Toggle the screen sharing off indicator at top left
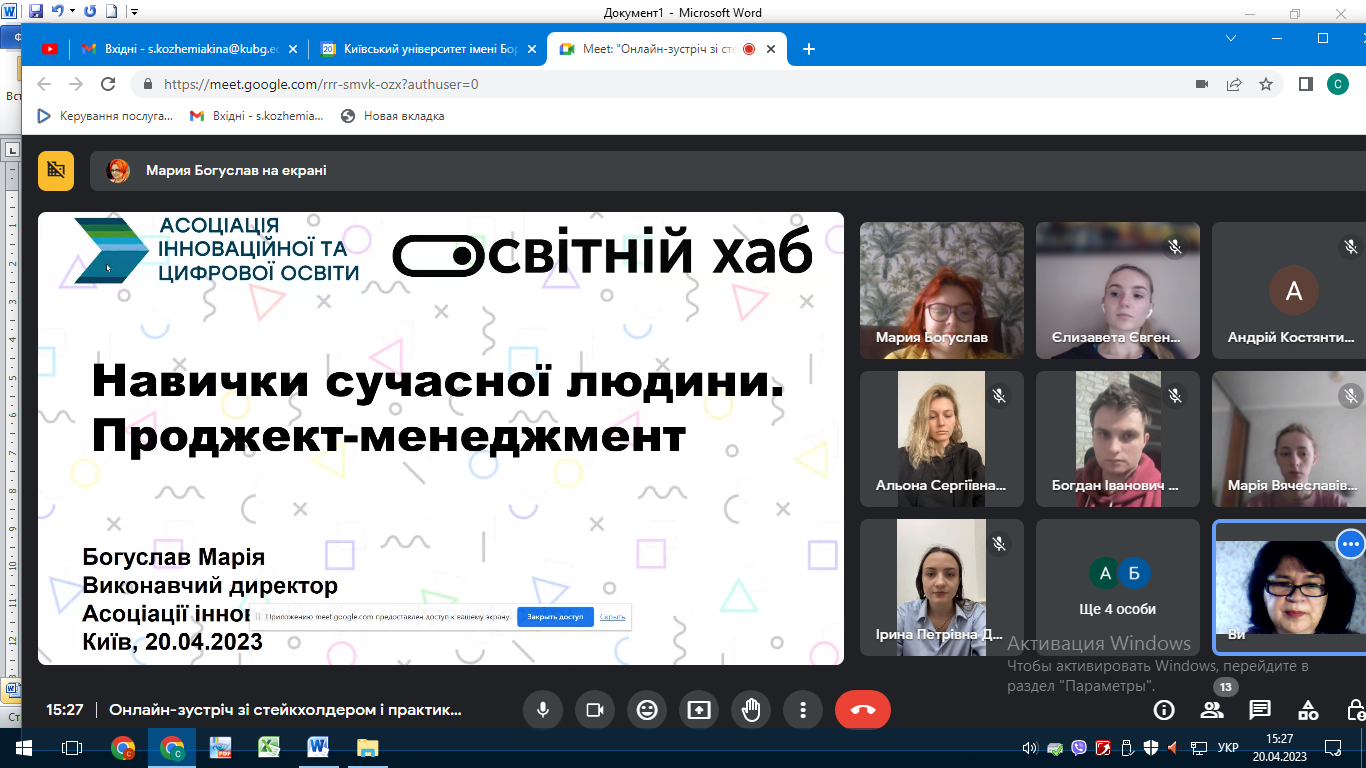This screenshot has height=768, width=1366. [x=54, y=170]
